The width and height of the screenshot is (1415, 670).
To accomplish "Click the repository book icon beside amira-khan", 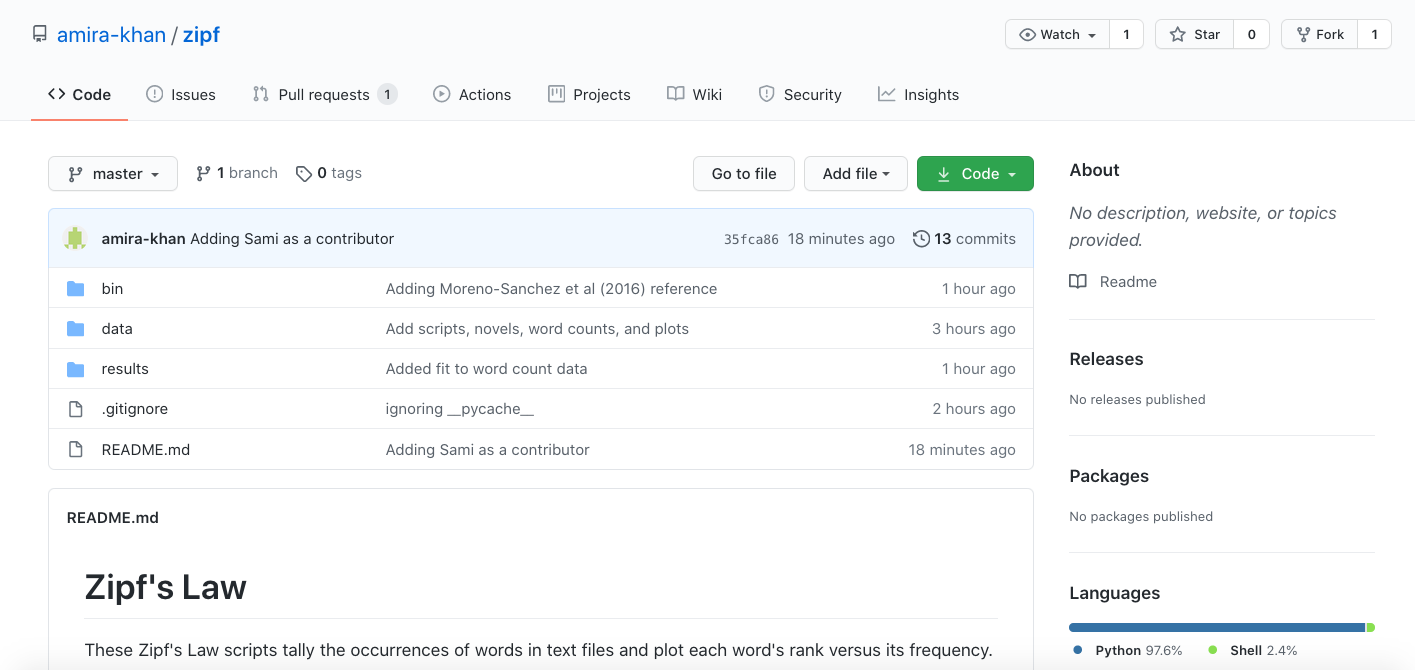I will coord(40,35).
